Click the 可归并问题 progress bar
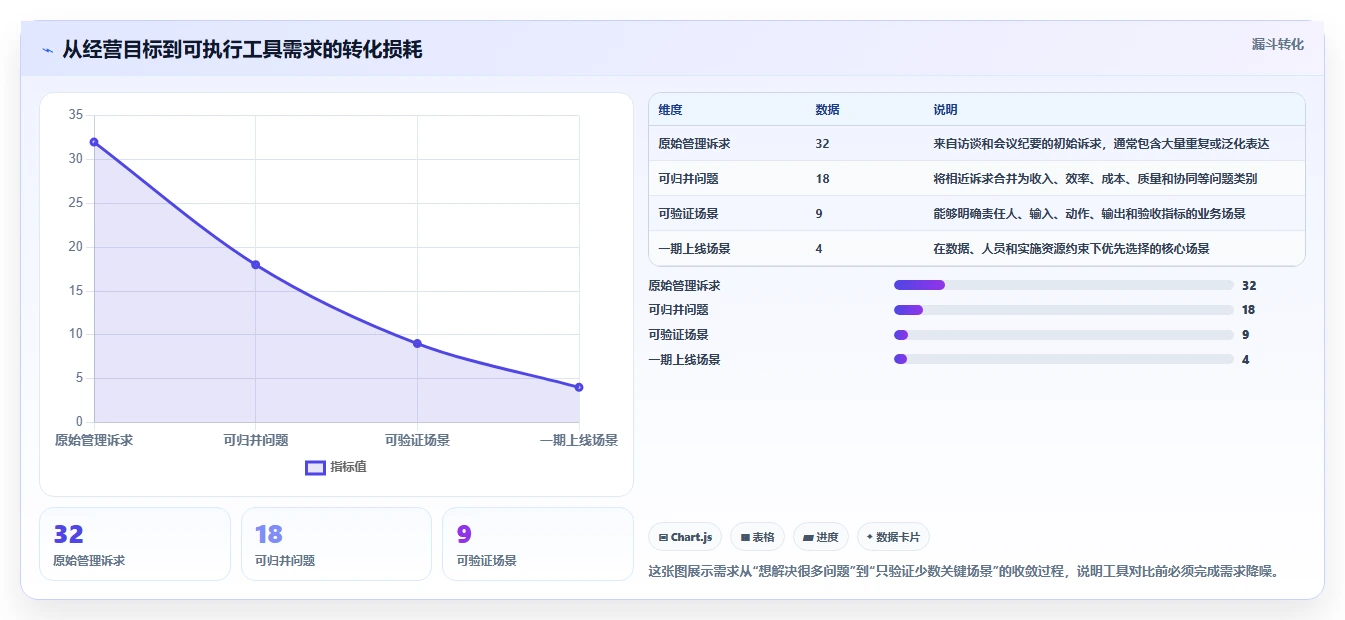This screenshot has height=620, width=1345. (1063, 310)
